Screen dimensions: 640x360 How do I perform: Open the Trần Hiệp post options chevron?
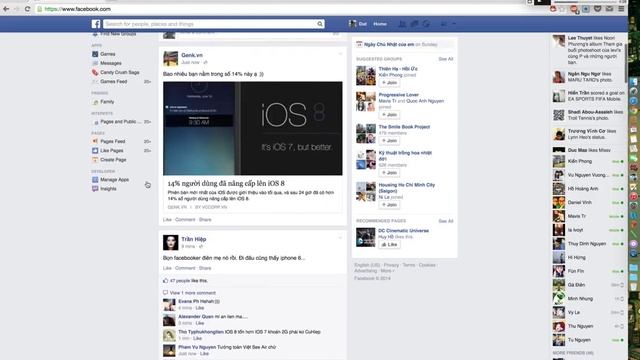pyautogui.click(x=340, y=238)
